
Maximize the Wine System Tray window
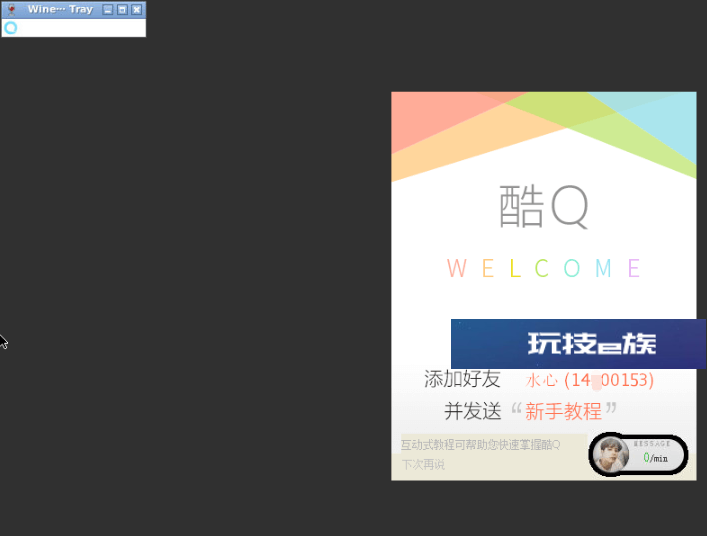point(122,9)
